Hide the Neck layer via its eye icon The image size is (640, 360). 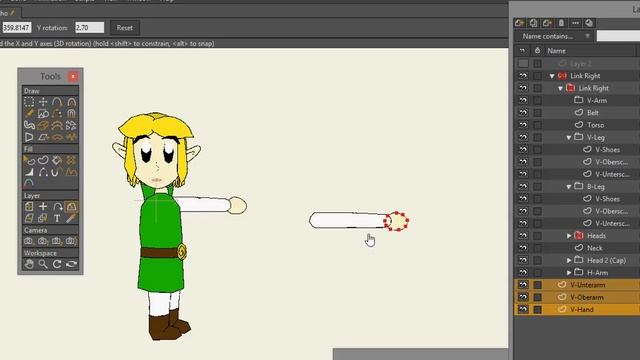[x=523, y=248]
